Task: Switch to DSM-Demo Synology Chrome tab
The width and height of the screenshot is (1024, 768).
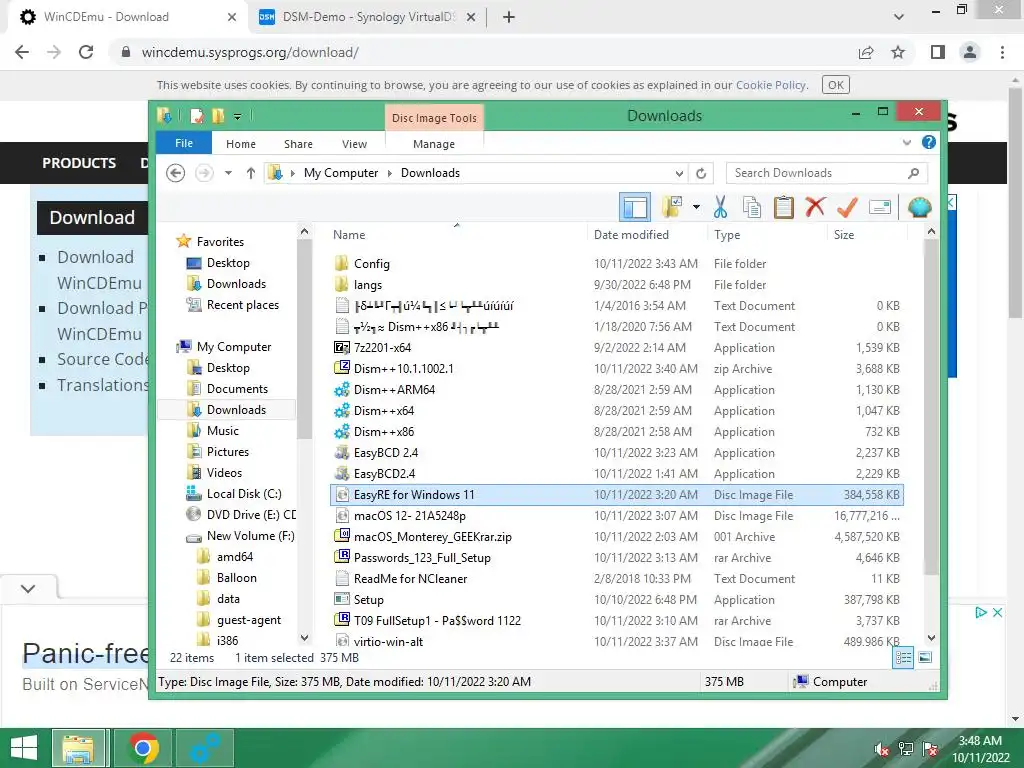Action: point(367,17)
